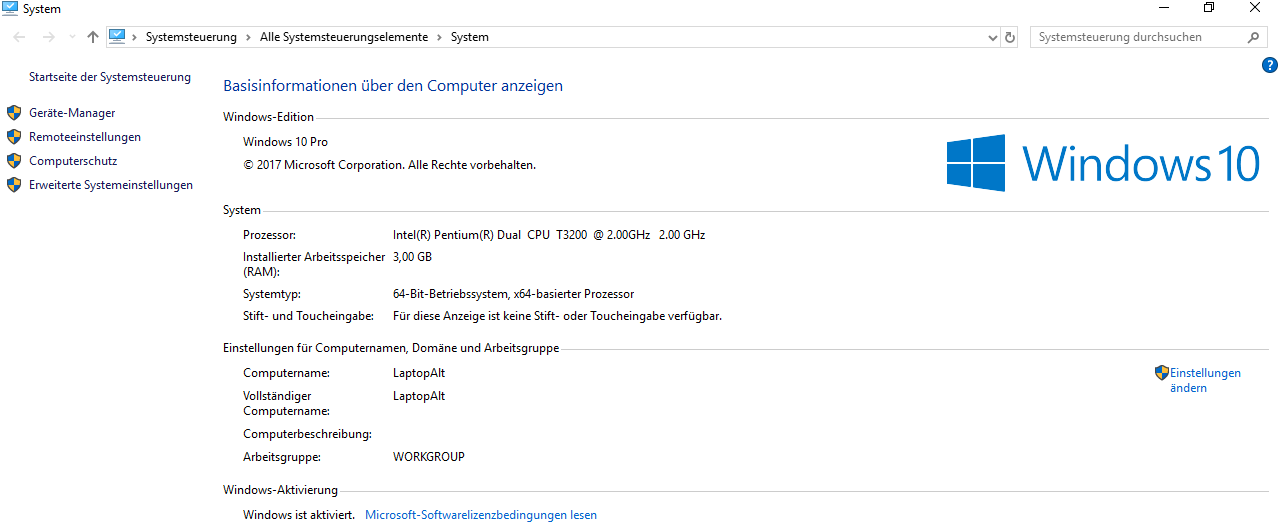
Task: Expand chevron before Systemsteuerung breadcrumb
Action: point(135,37)
